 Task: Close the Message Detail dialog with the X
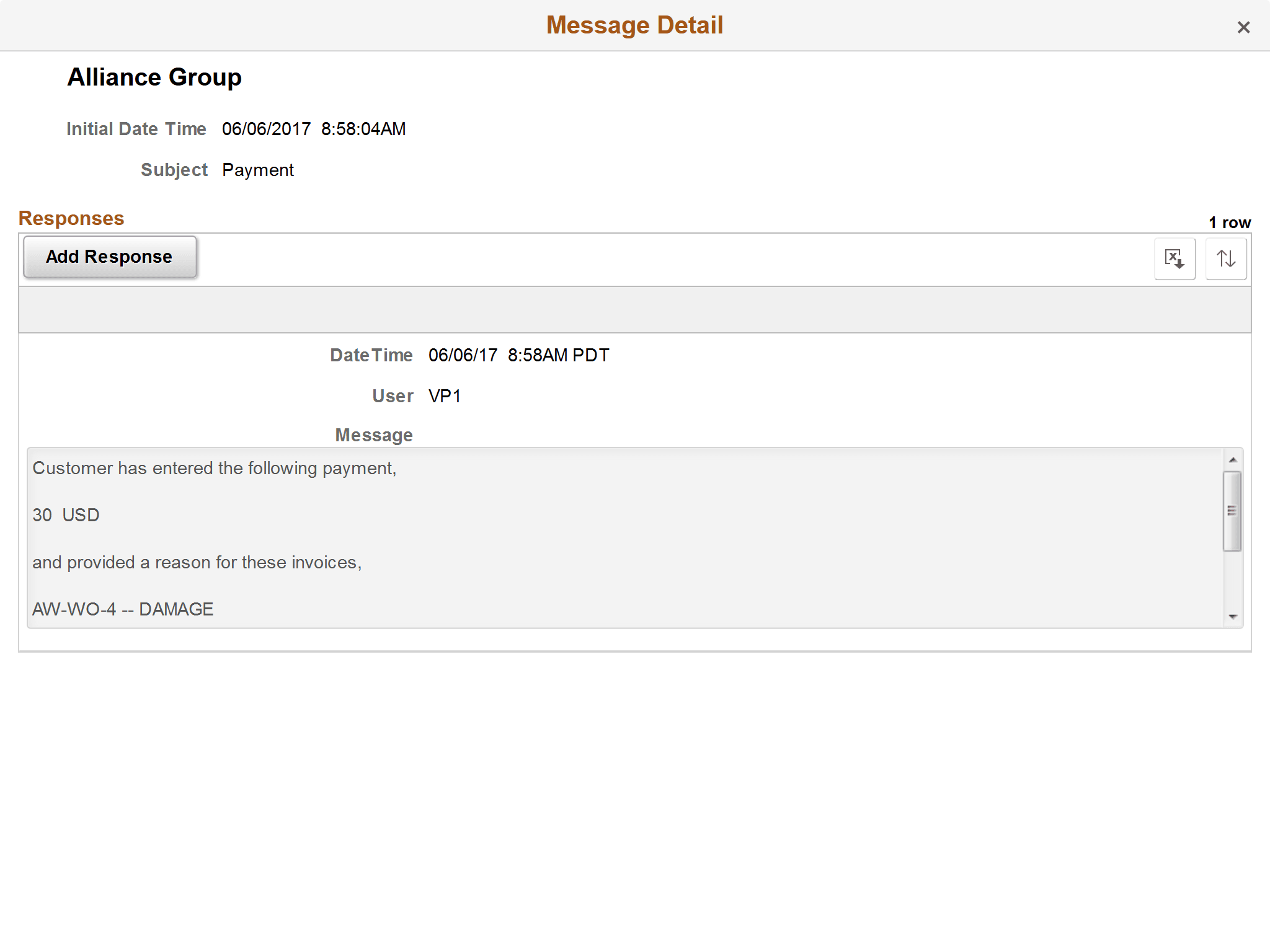(1243, 27)
